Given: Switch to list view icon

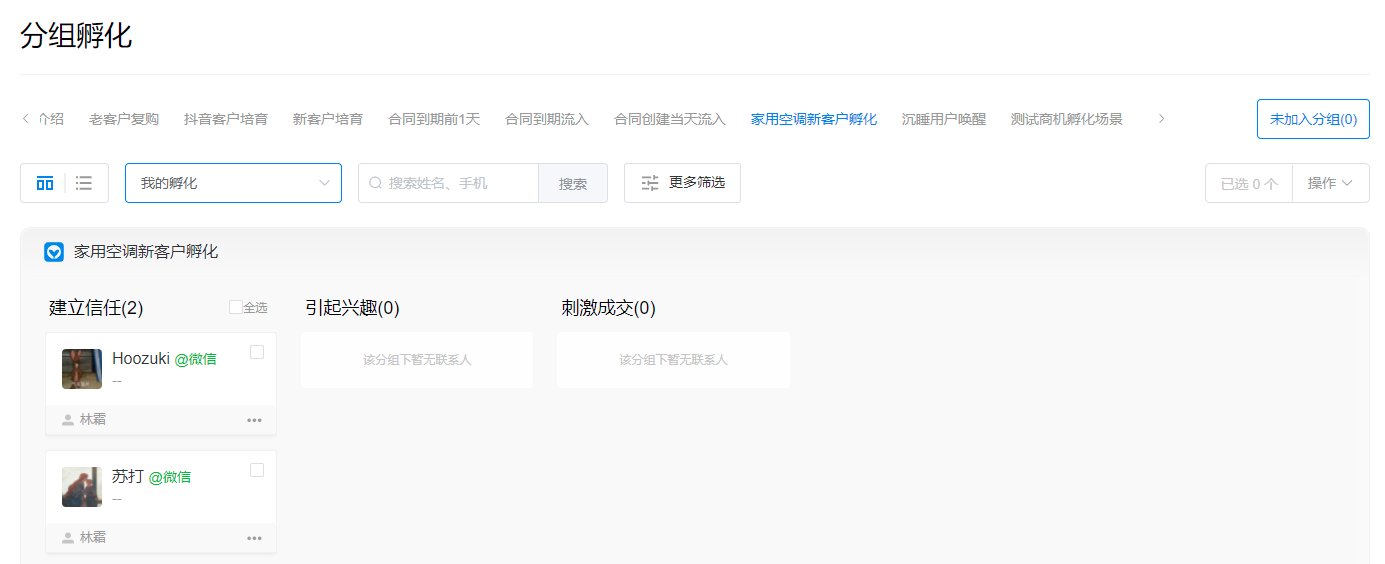Looking at the screenshot, I should [x=84, y=183].
